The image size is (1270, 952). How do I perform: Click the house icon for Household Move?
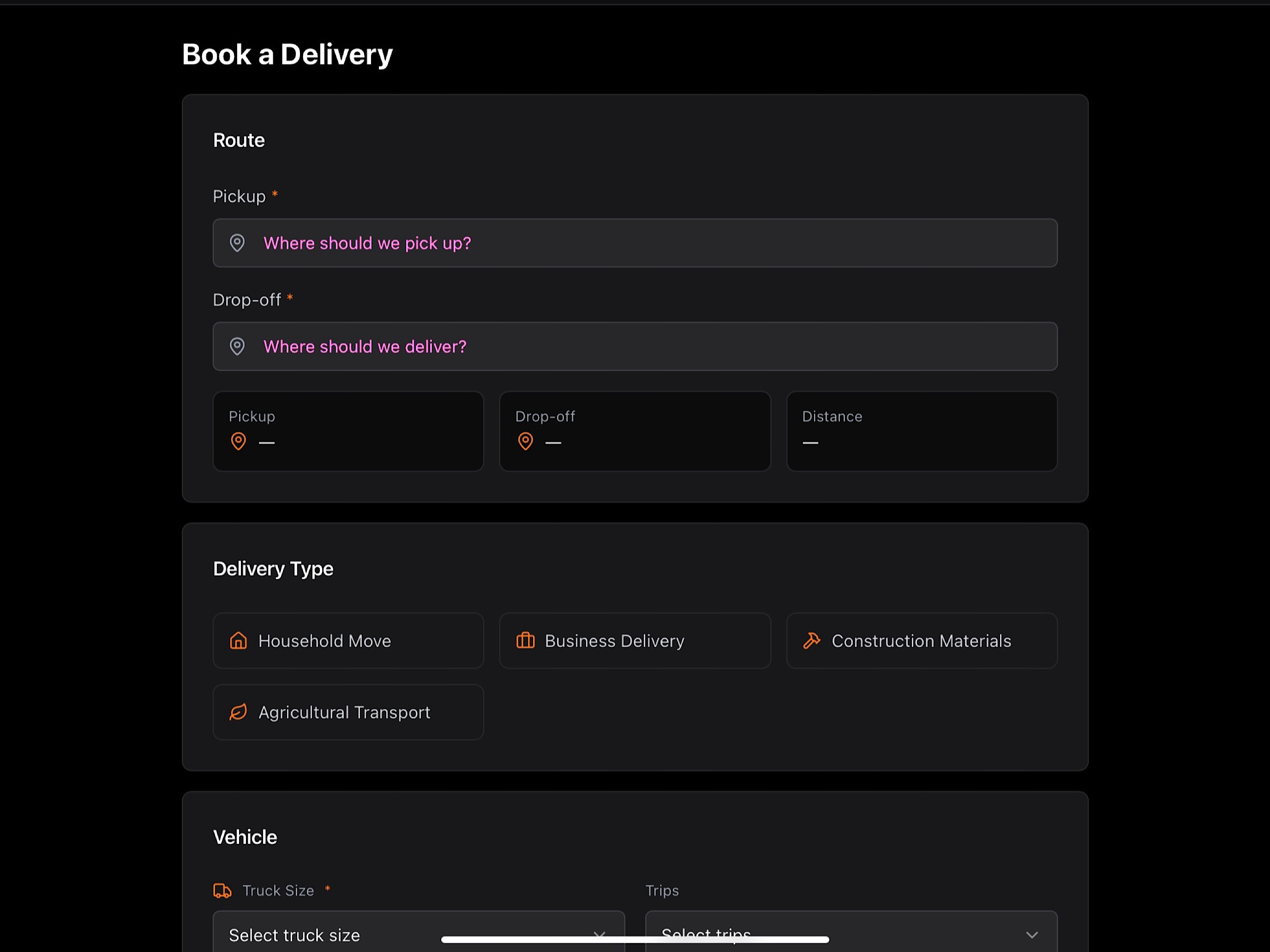tap(238, 640)
